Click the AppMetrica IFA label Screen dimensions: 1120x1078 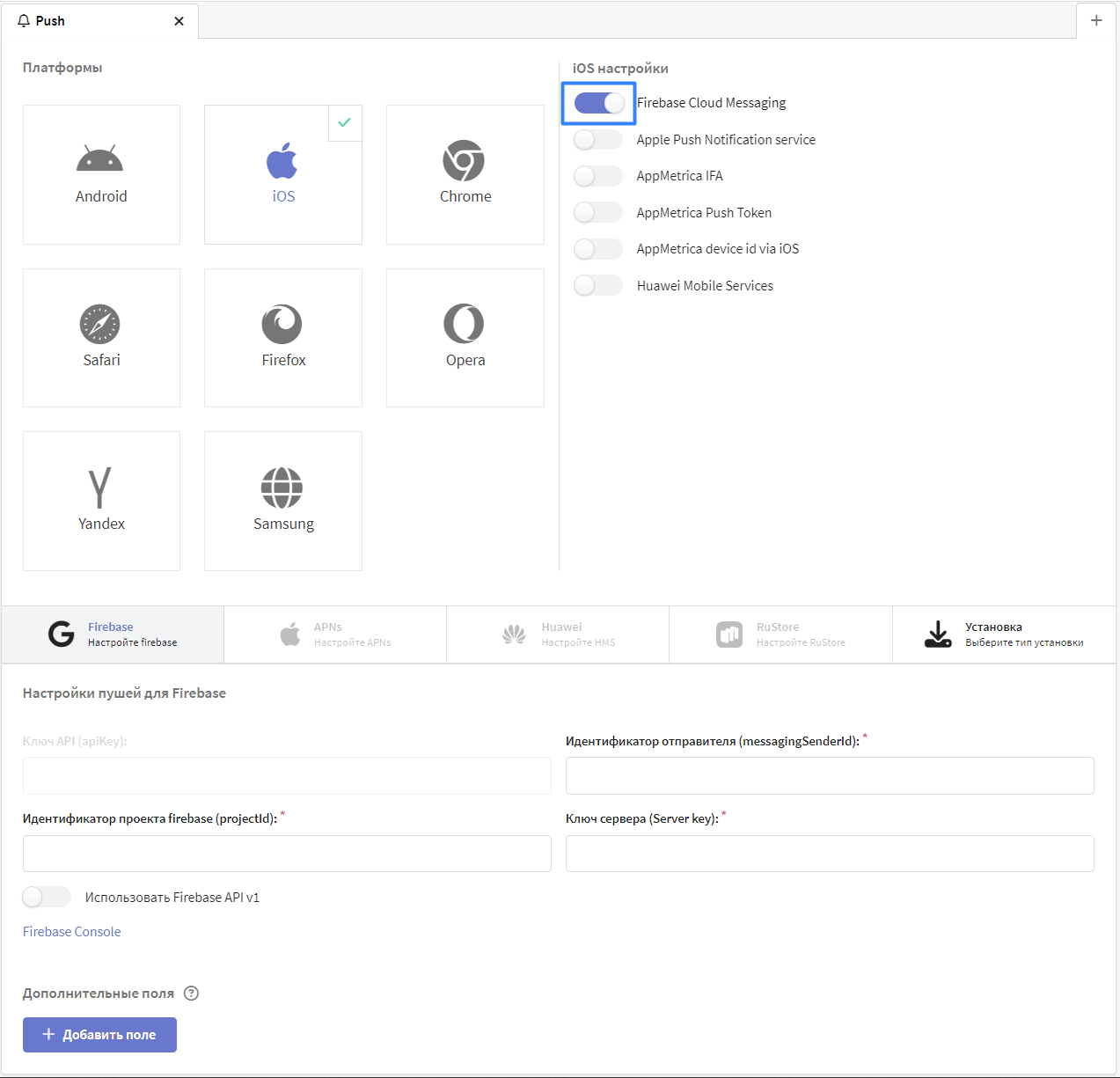[679, 176]
